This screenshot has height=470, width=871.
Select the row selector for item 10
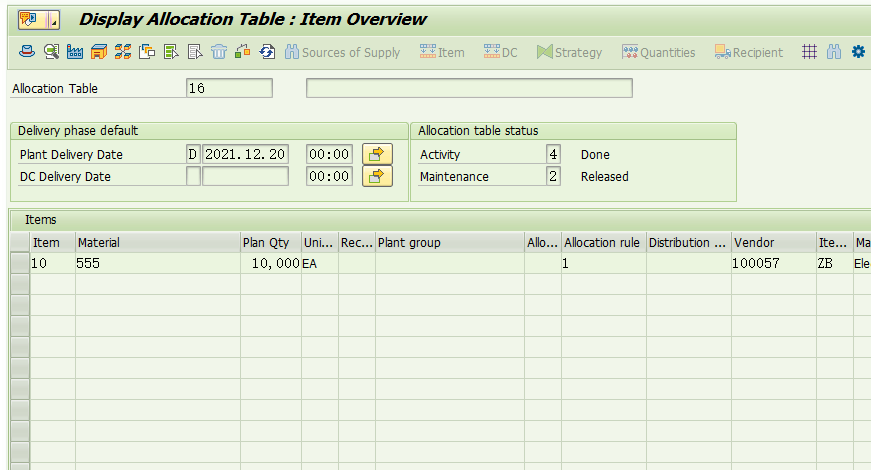pos(20,263)
